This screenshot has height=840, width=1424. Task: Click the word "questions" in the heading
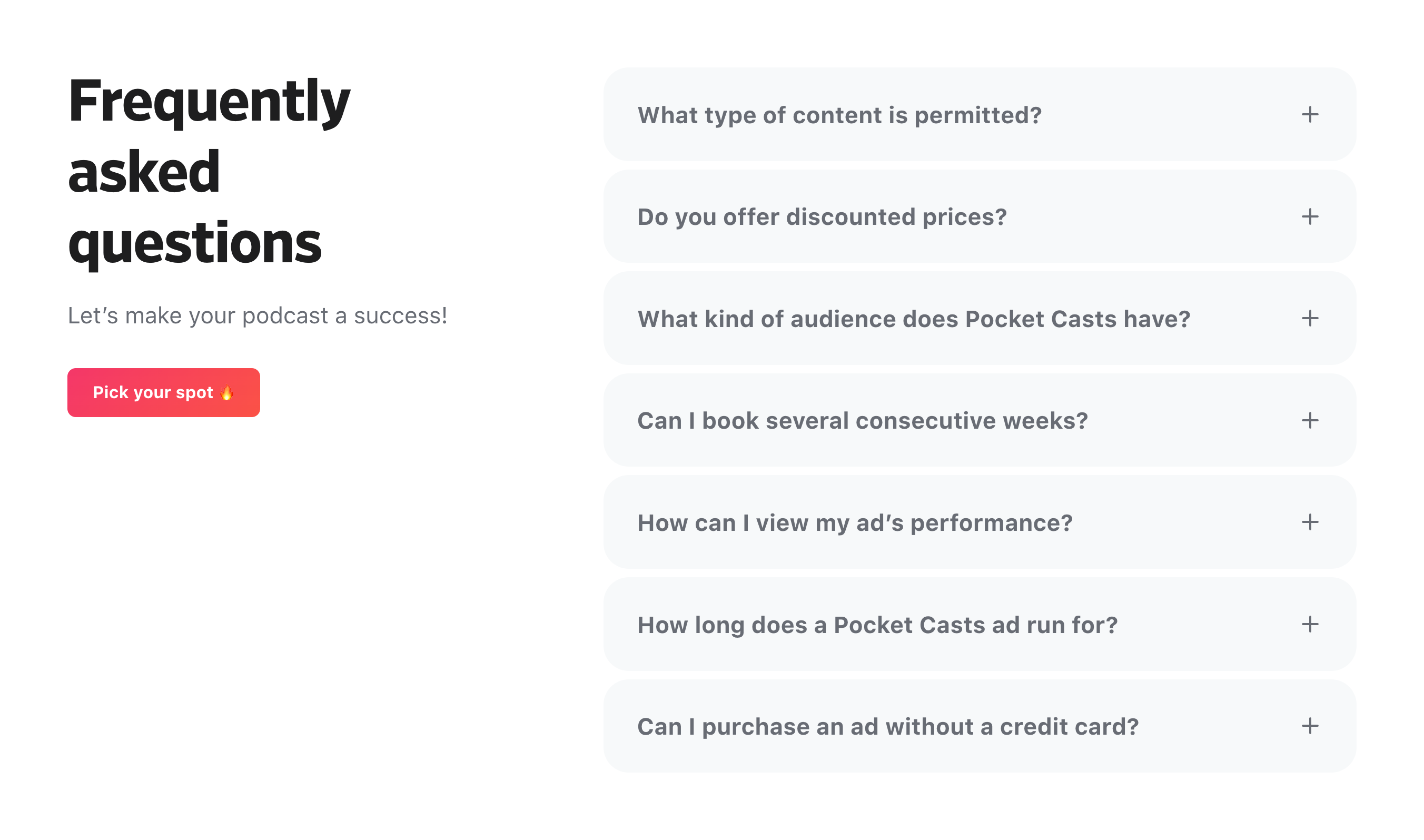[x=195, y=243]
